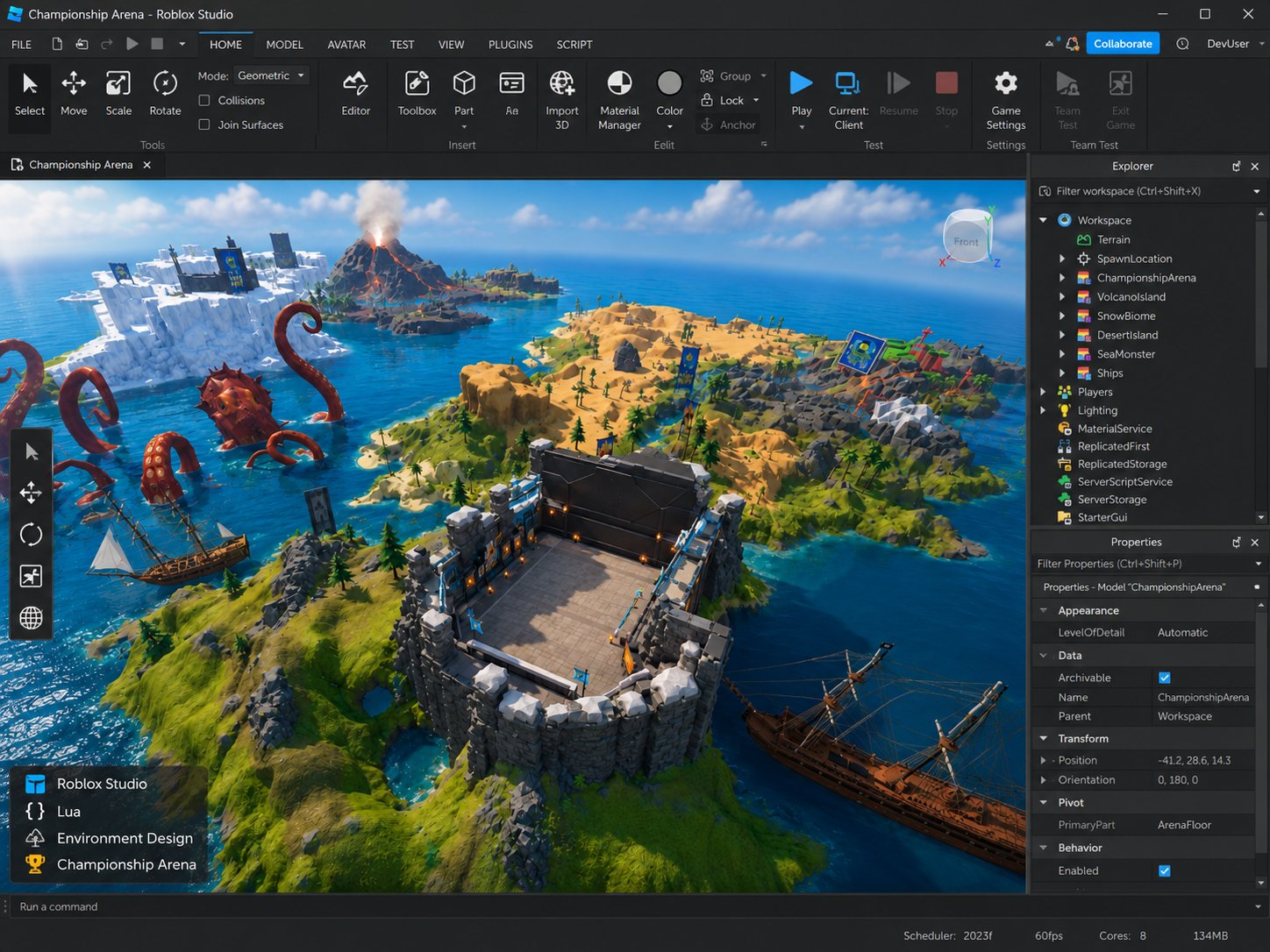Select the Rotate tool in ribbon

(165, 95)
